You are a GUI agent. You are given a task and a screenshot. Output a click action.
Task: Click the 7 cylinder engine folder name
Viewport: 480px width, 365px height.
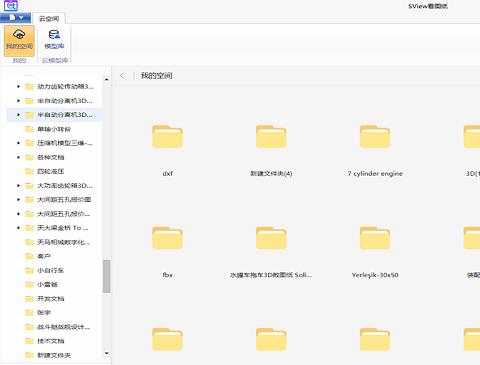coord(375,174)
